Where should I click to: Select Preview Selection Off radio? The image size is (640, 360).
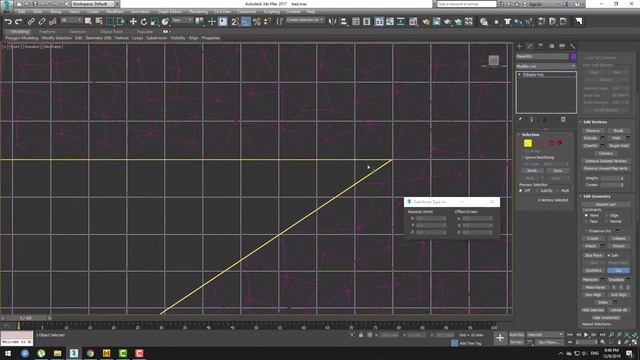(x=521, y=191)
